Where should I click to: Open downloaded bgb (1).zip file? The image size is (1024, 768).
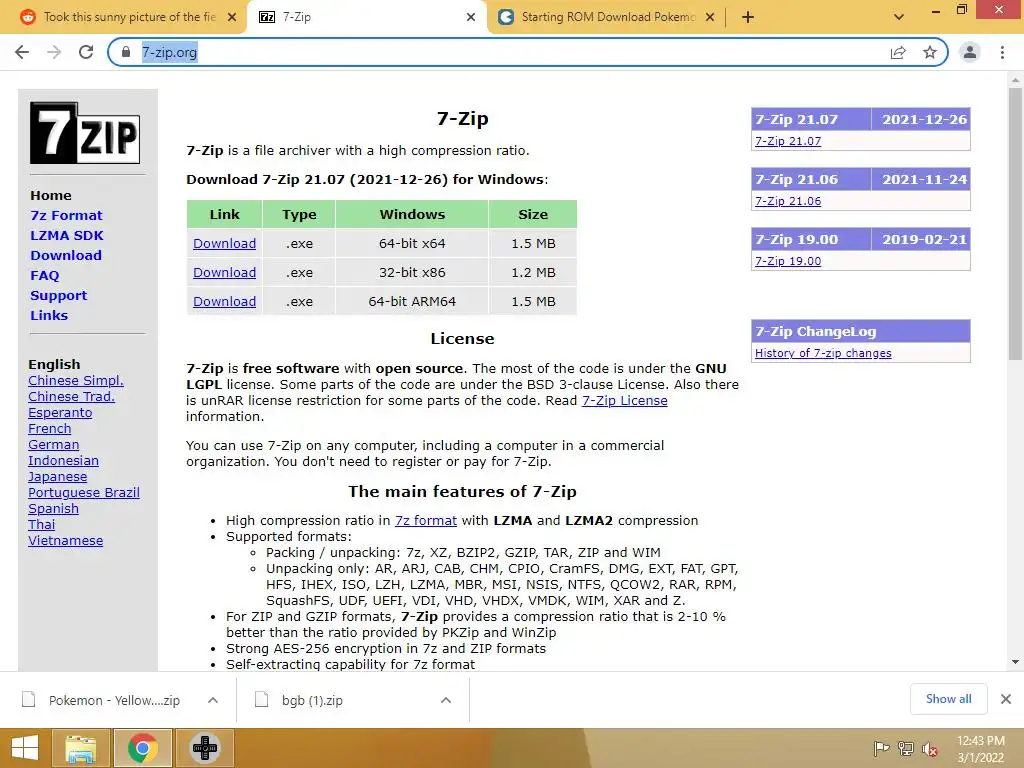pos(313,700)
